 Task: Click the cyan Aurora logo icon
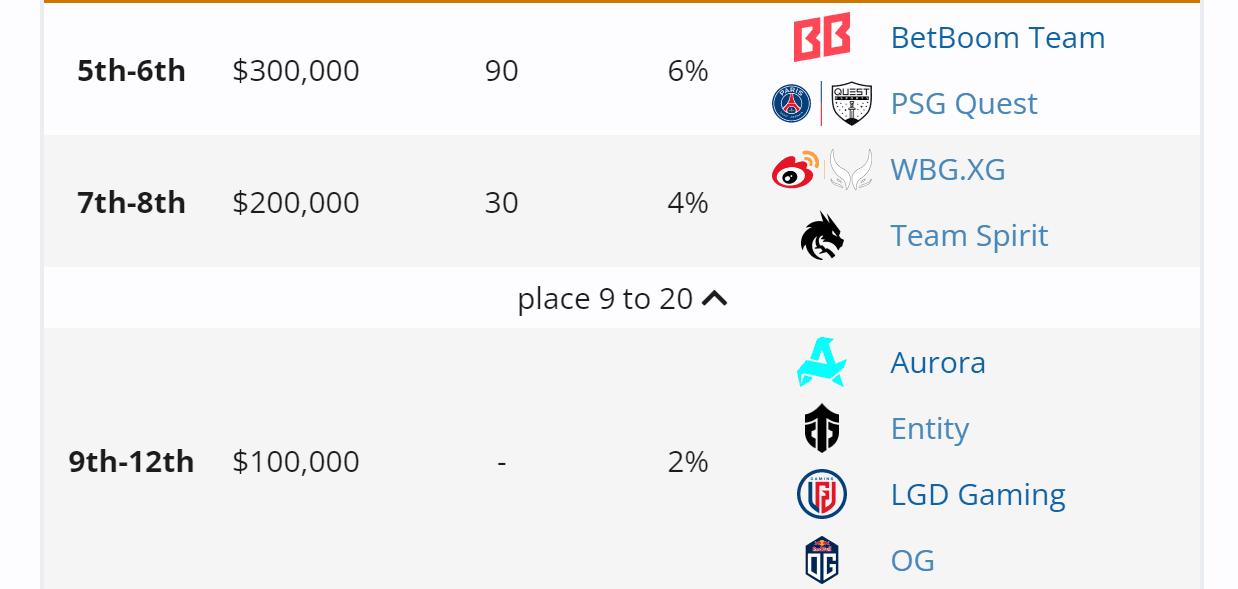pos(821,362)
